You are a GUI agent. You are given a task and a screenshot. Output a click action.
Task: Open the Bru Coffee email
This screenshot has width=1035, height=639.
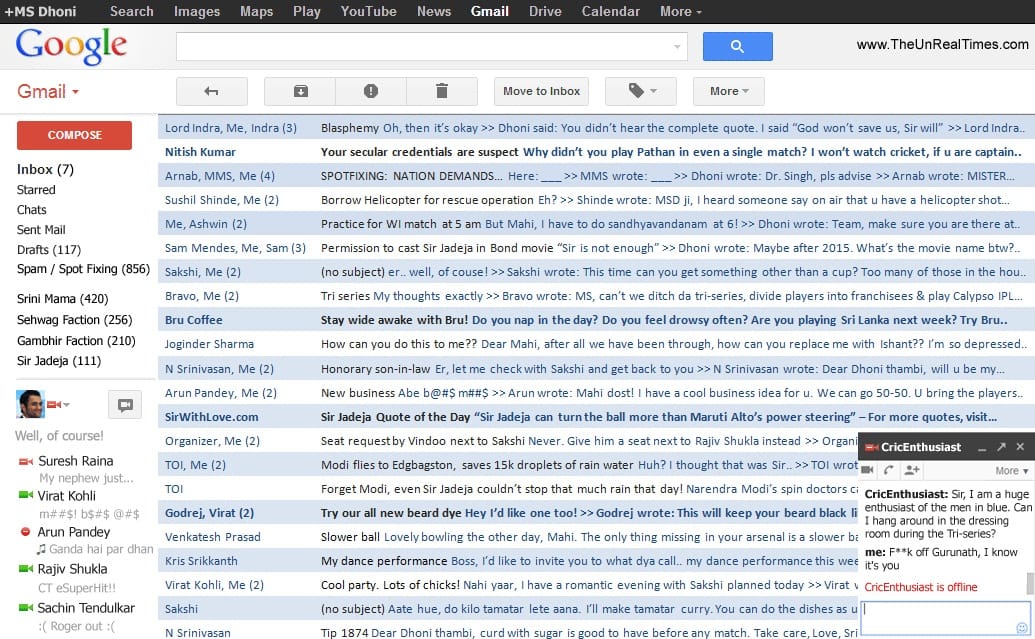596,320
